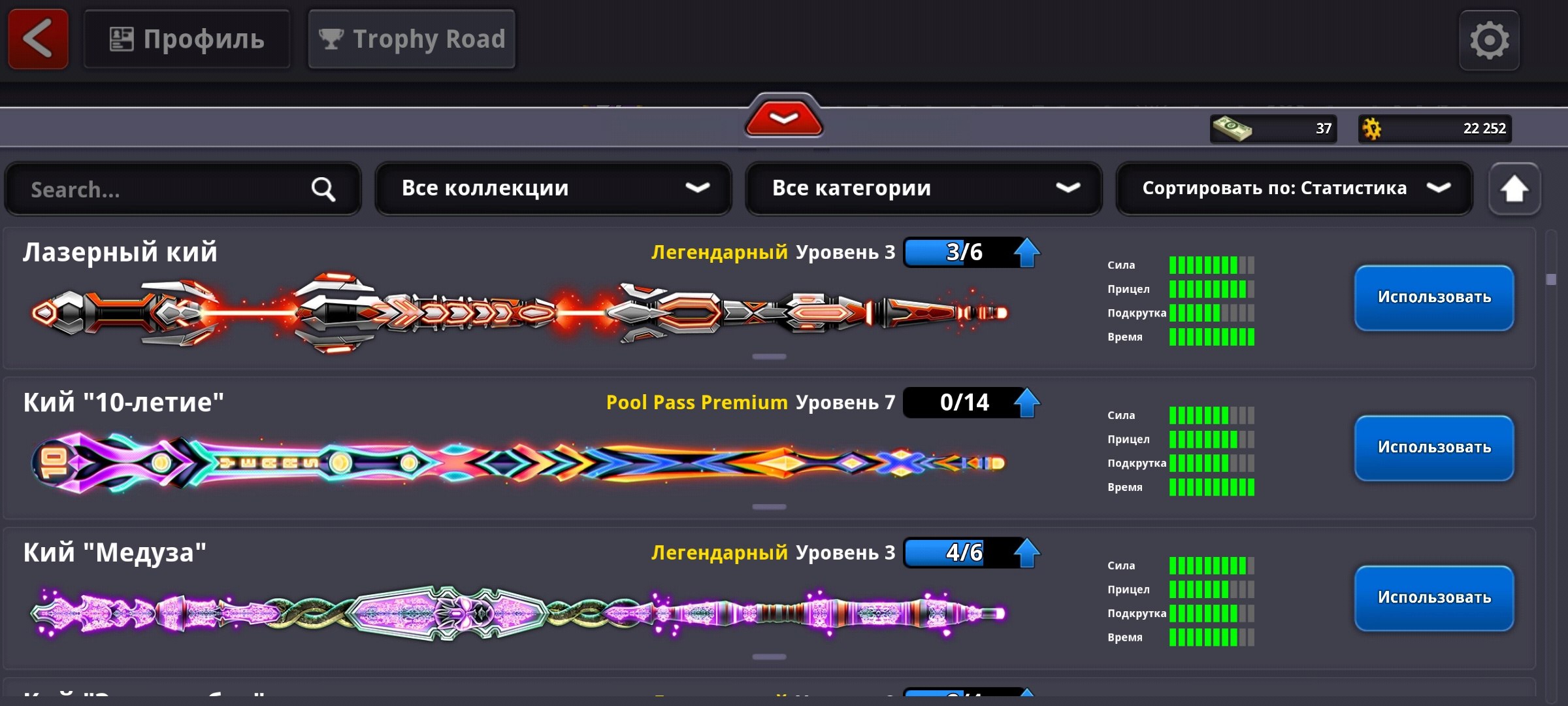Viewport: 1568px width, 706px height.
Task: Use the Кий "10-летие" cue
Action: tap(1434, 448)
